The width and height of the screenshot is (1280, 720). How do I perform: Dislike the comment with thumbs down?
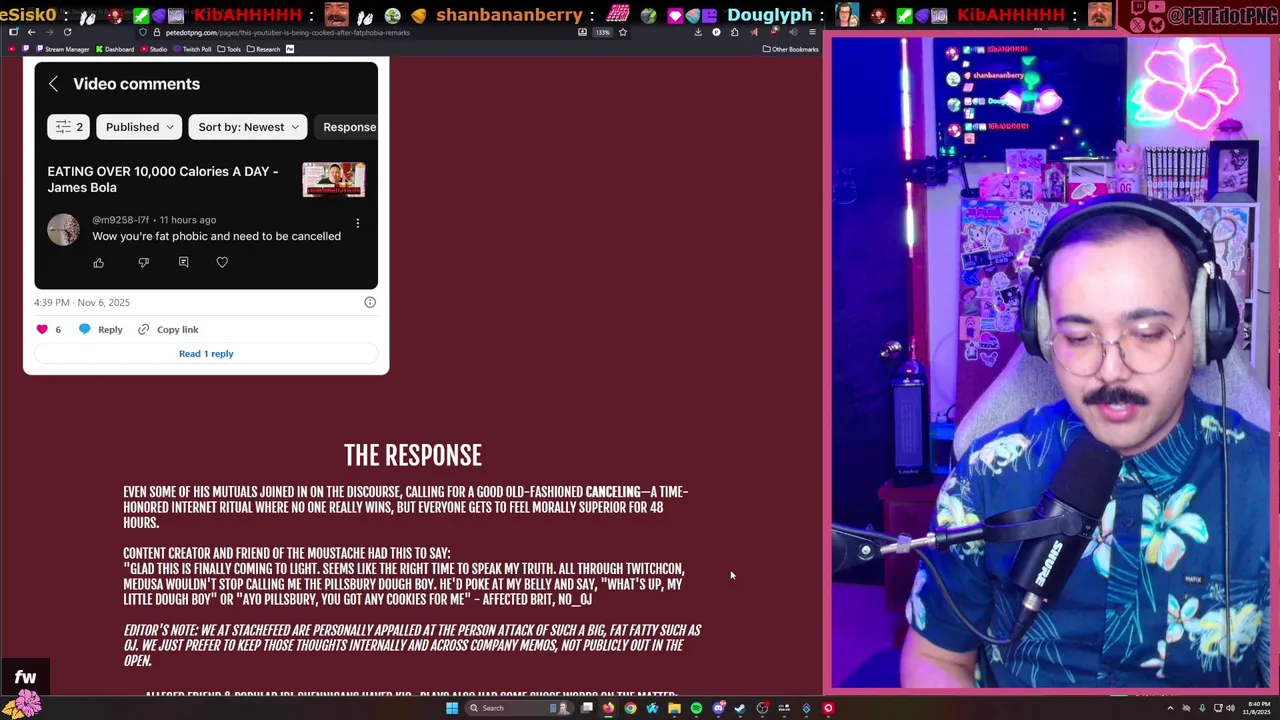coord(143,262)
